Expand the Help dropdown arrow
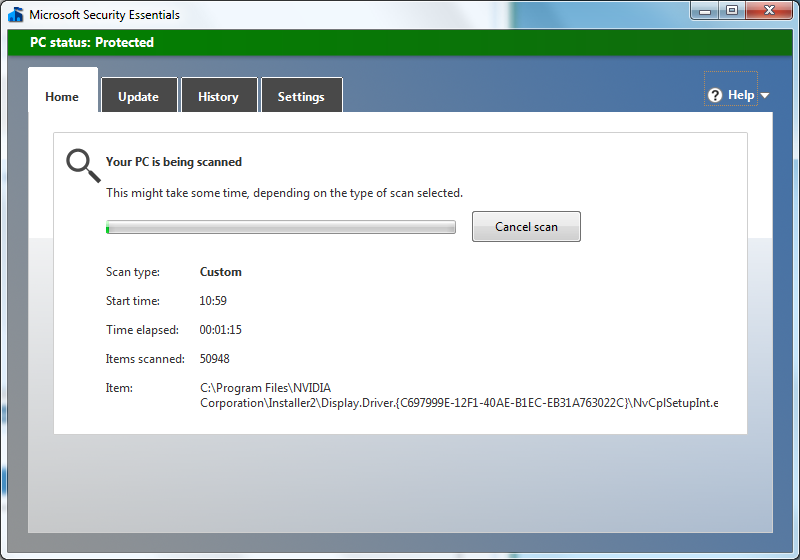Viewport: 800px width, 560px height. click(x=765, y=95)
